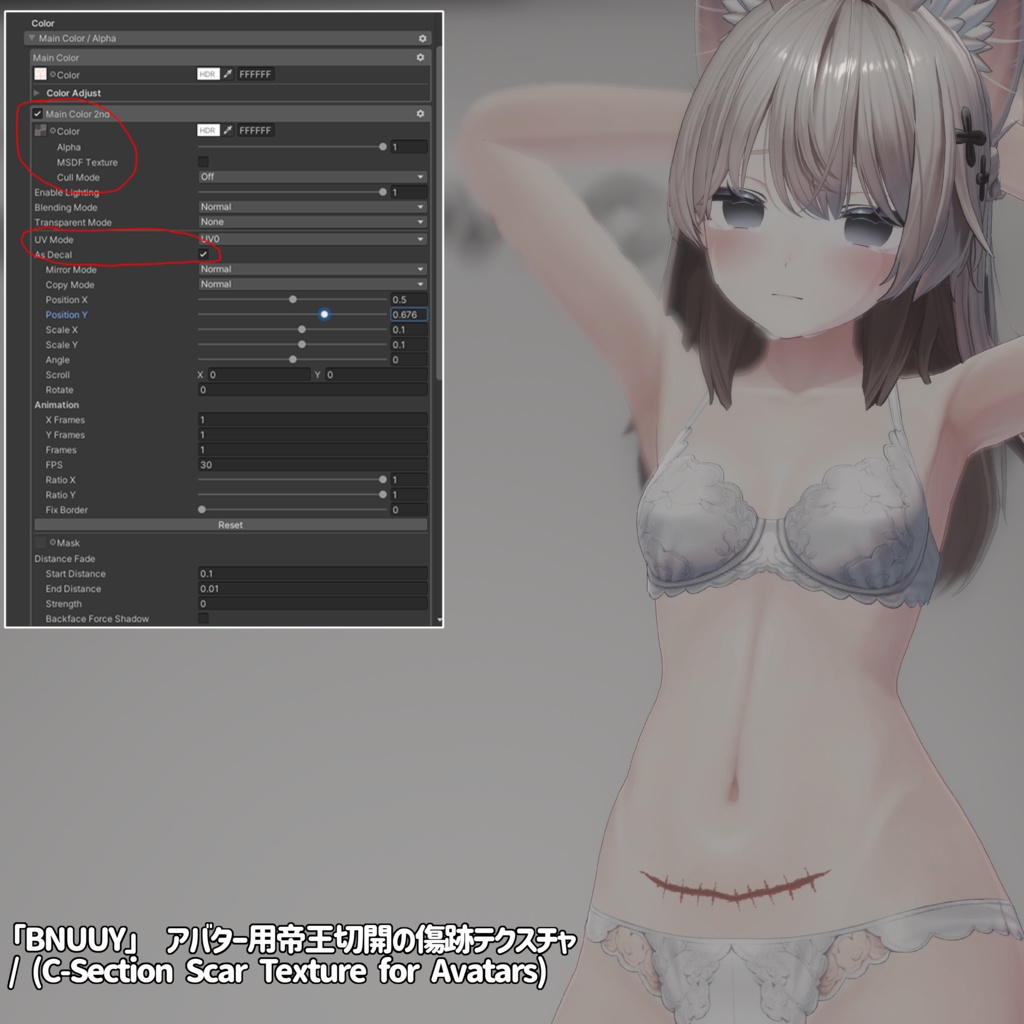1024x1024 pixels.
Task: Click the eyedropper for Main Color 2nd color
Action: (x=229, y=130)
